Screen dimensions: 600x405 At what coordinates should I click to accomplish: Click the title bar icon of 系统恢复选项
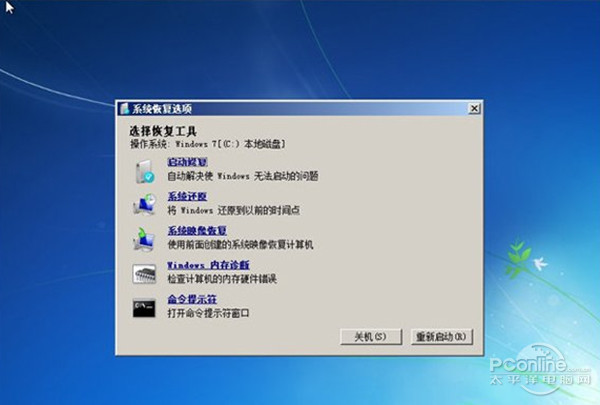124,109
